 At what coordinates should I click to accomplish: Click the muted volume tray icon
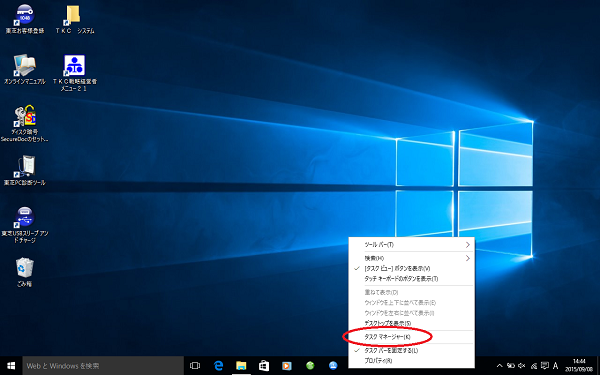pos(522,366)
